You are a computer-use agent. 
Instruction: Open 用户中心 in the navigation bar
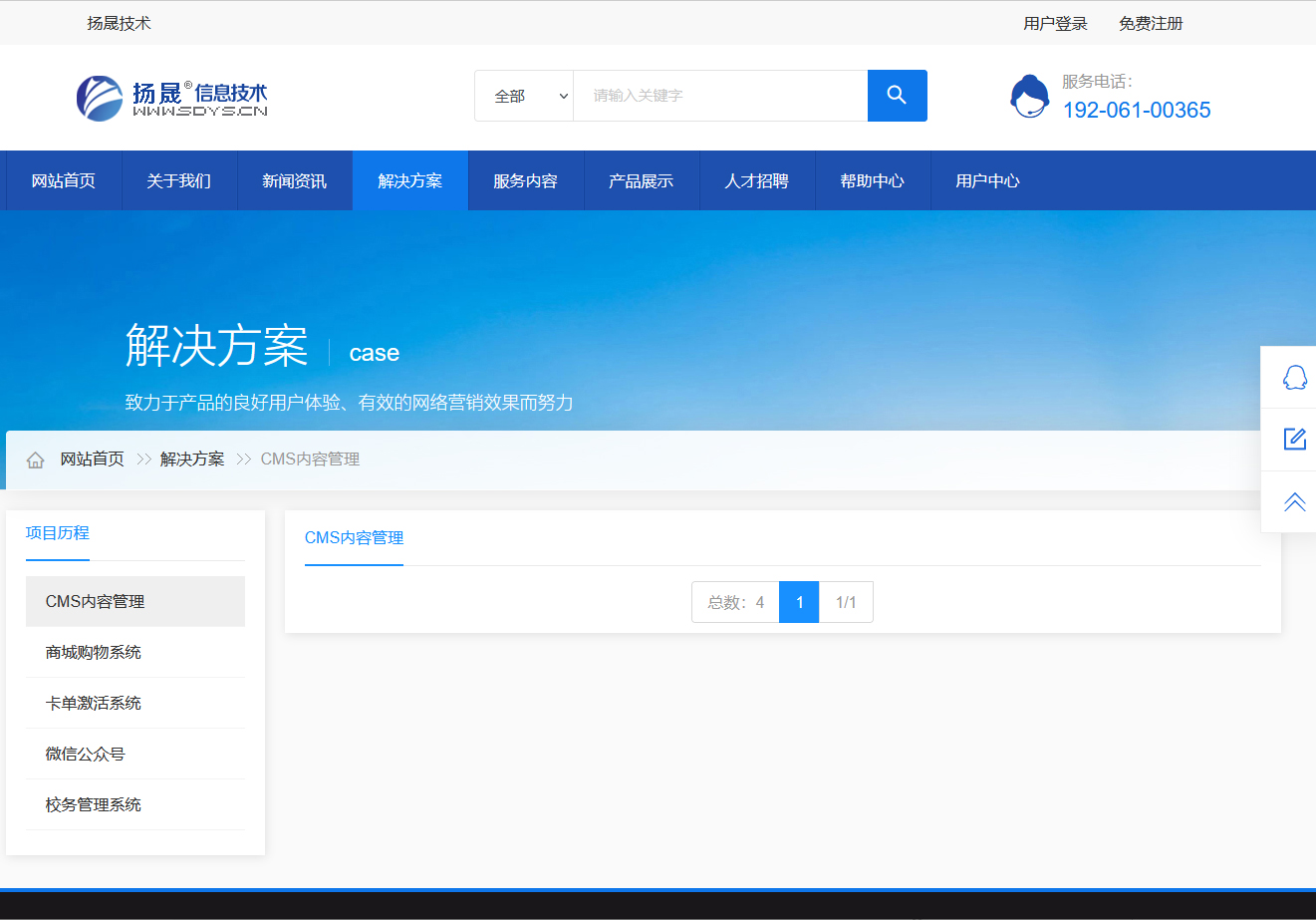point(987,180)
